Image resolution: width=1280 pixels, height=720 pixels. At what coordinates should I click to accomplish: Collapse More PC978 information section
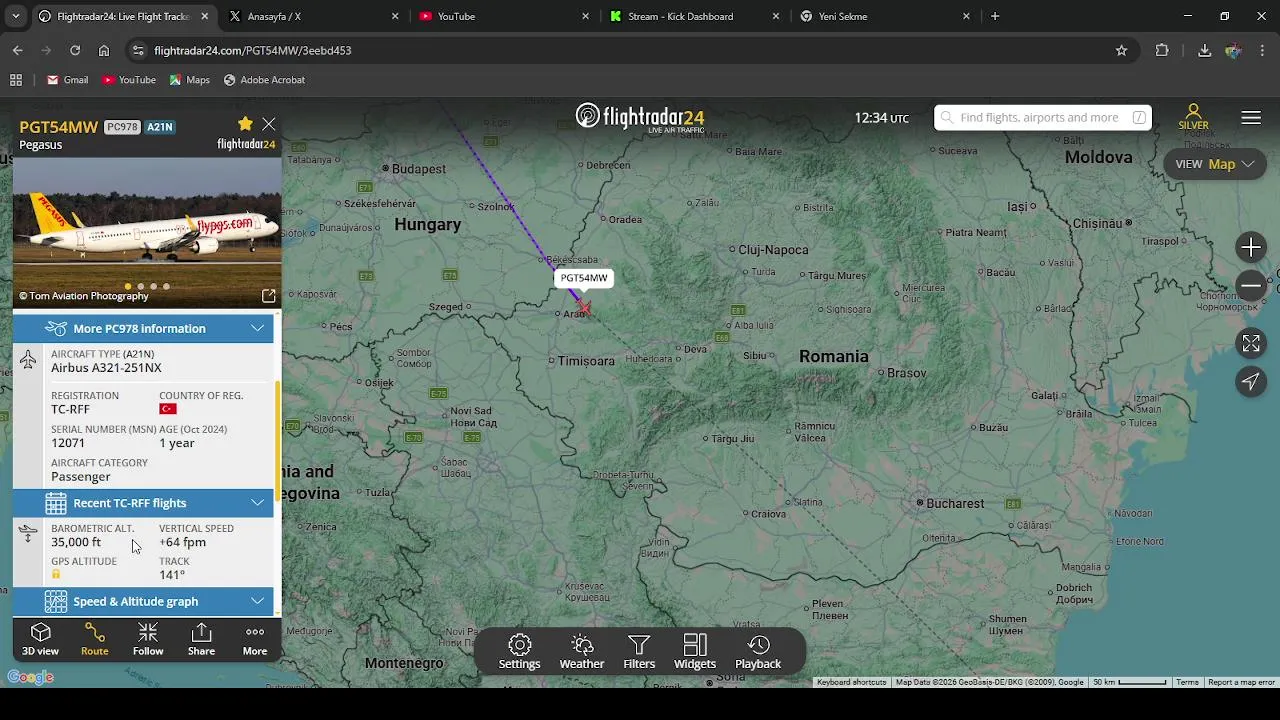143,328
